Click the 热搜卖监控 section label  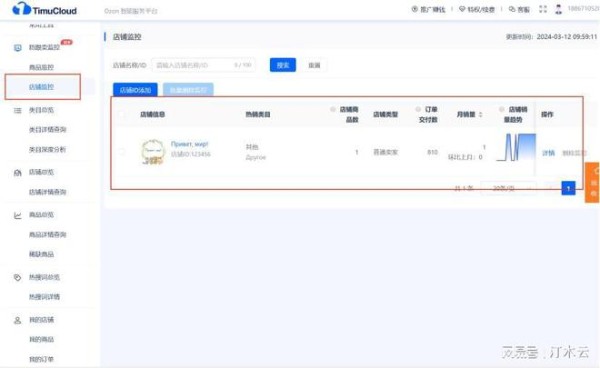44,47
